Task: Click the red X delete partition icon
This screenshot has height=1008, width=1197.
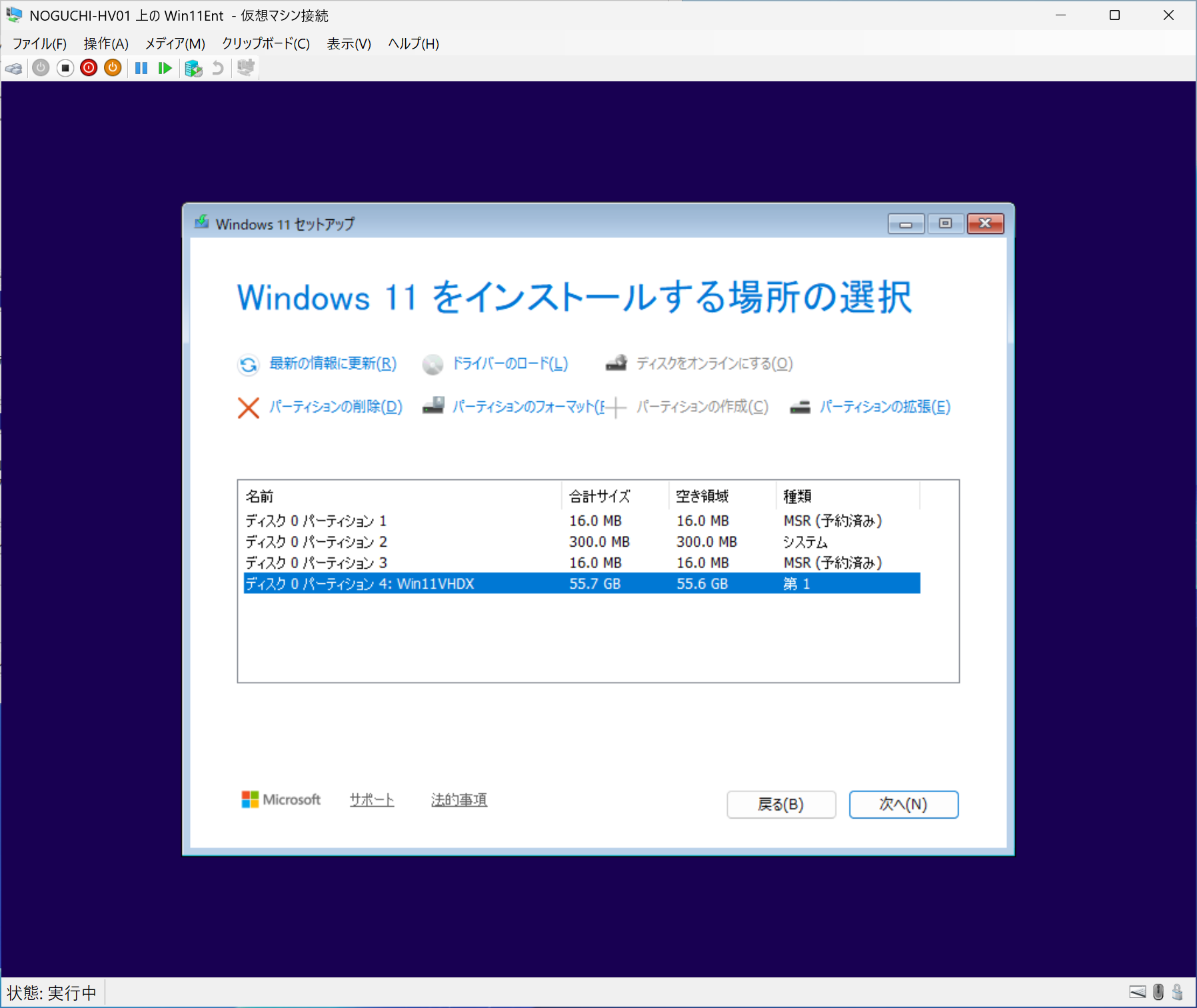Action: click(249, 407)
